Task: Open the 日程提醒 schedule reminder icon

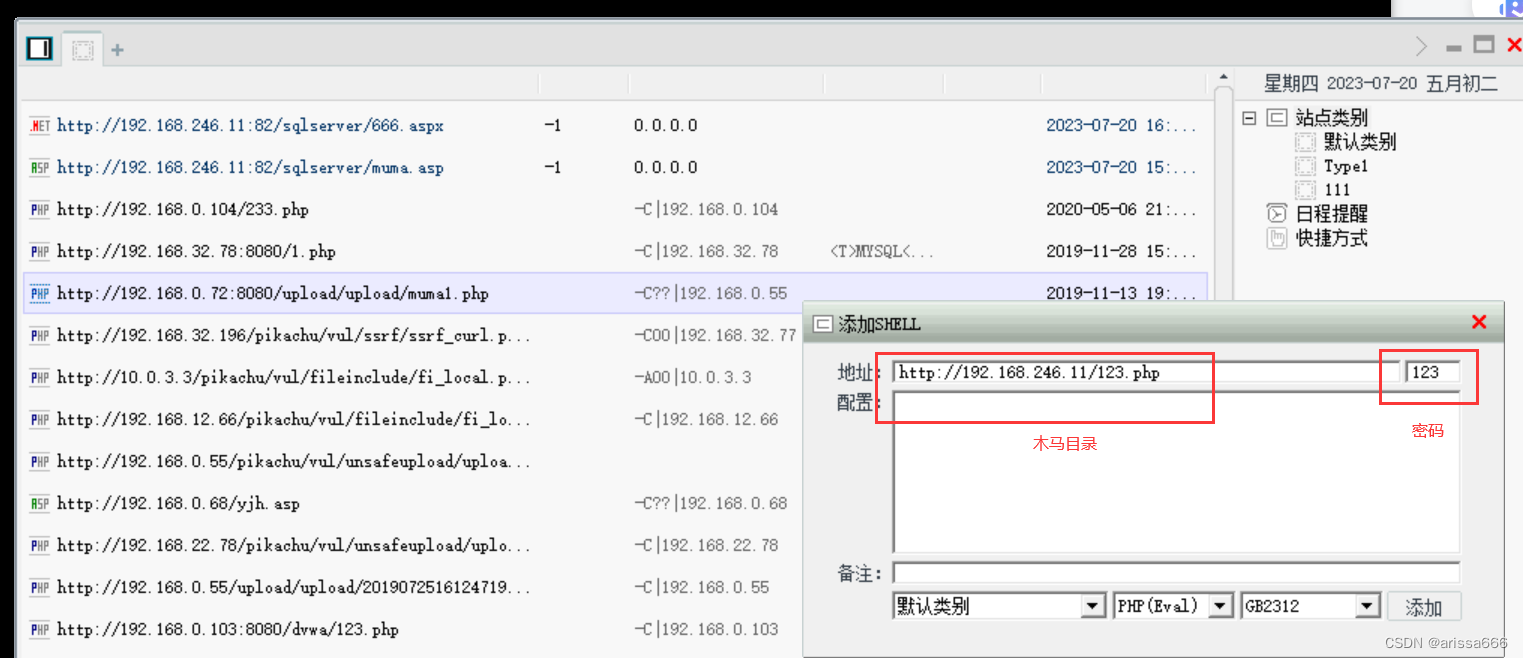Action: point(1278,213)
